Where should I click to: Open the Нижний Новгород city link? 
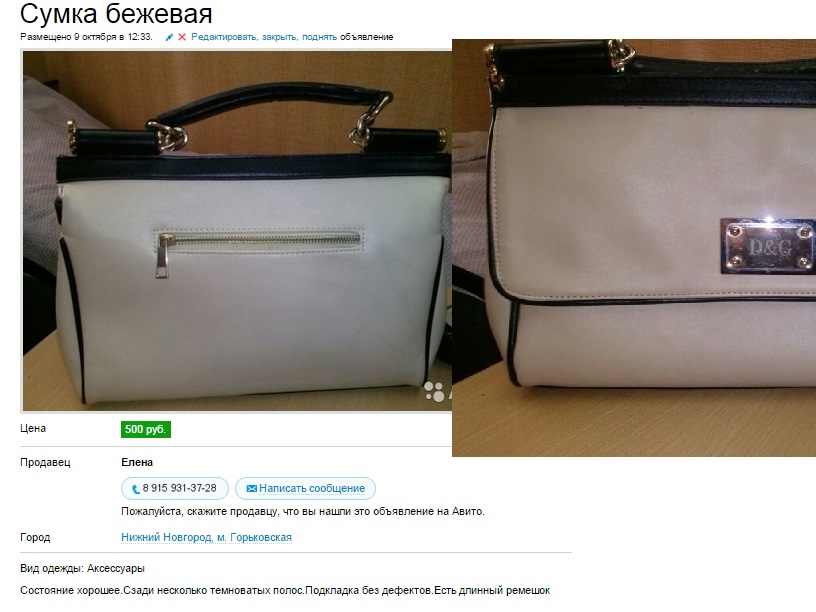(x=167, y=537)
